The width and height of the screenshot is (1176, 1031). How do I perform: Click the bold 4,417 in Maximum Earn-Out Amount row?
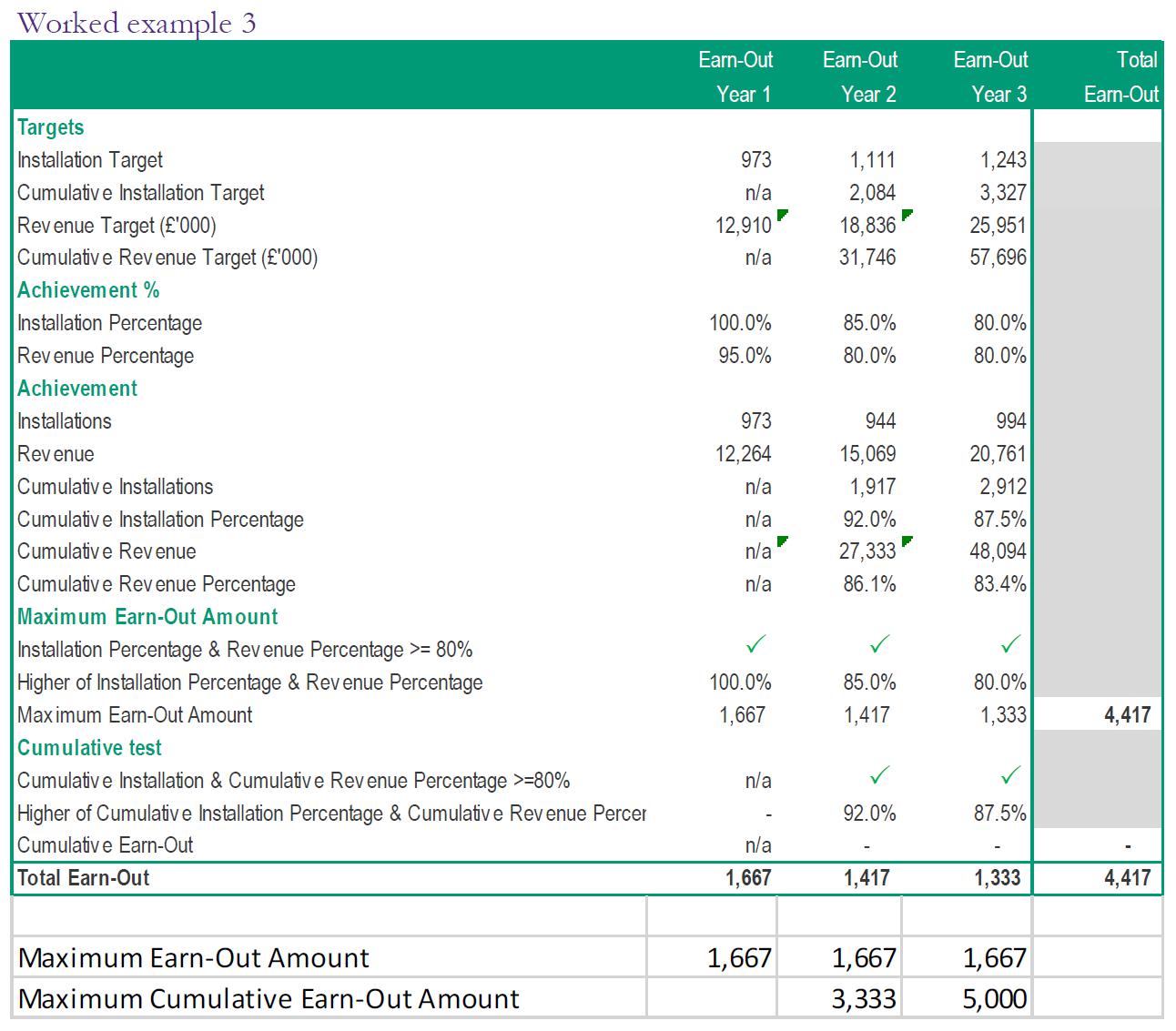coord(1128,715)
